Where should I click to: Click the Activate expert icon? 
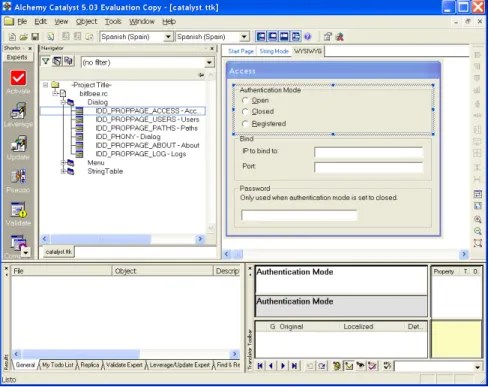(x=18, y=78)
